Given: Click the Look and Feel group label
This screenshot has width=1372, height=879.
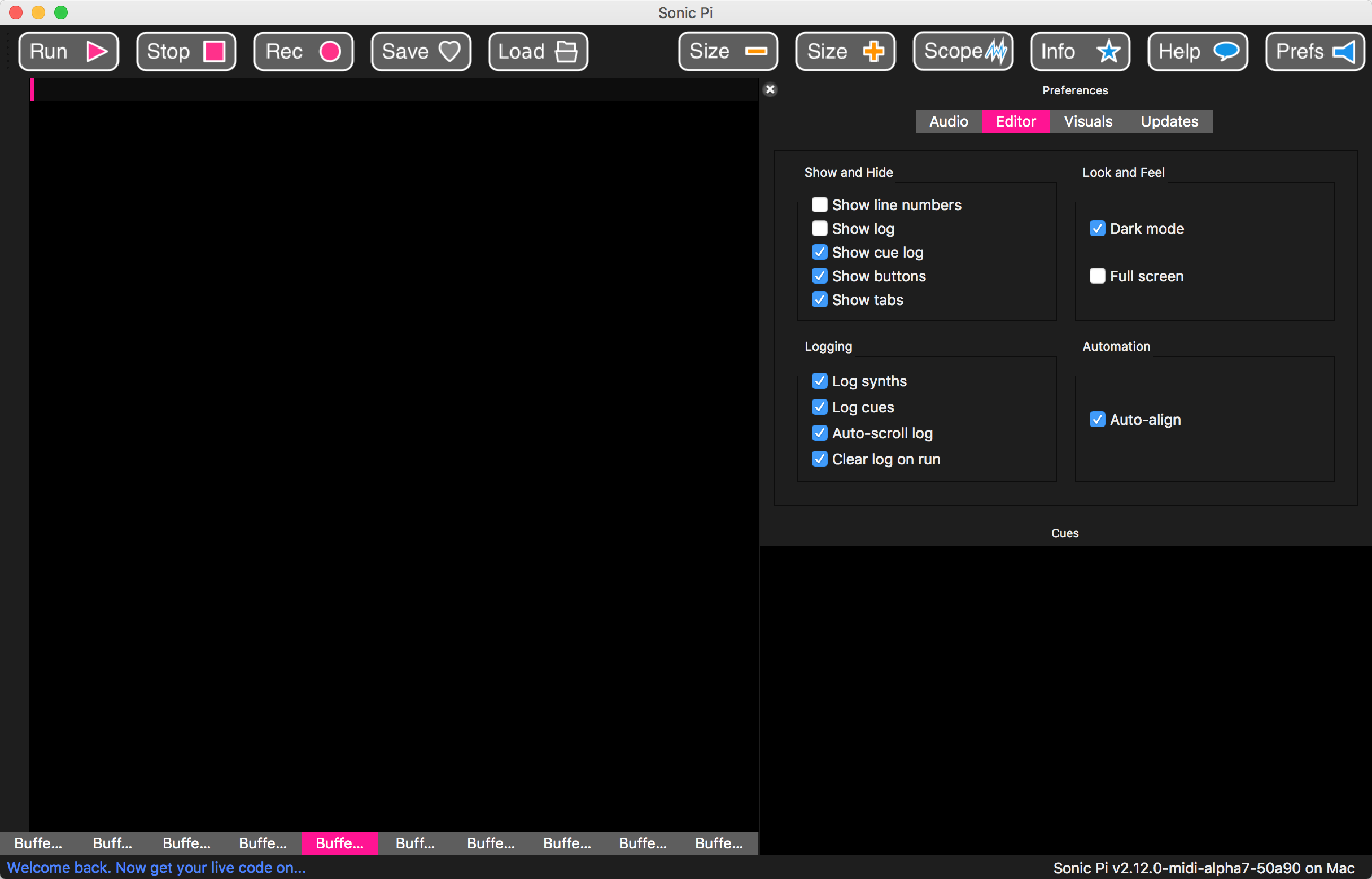Looking at the screenshot, I should tap(1123, 172).
